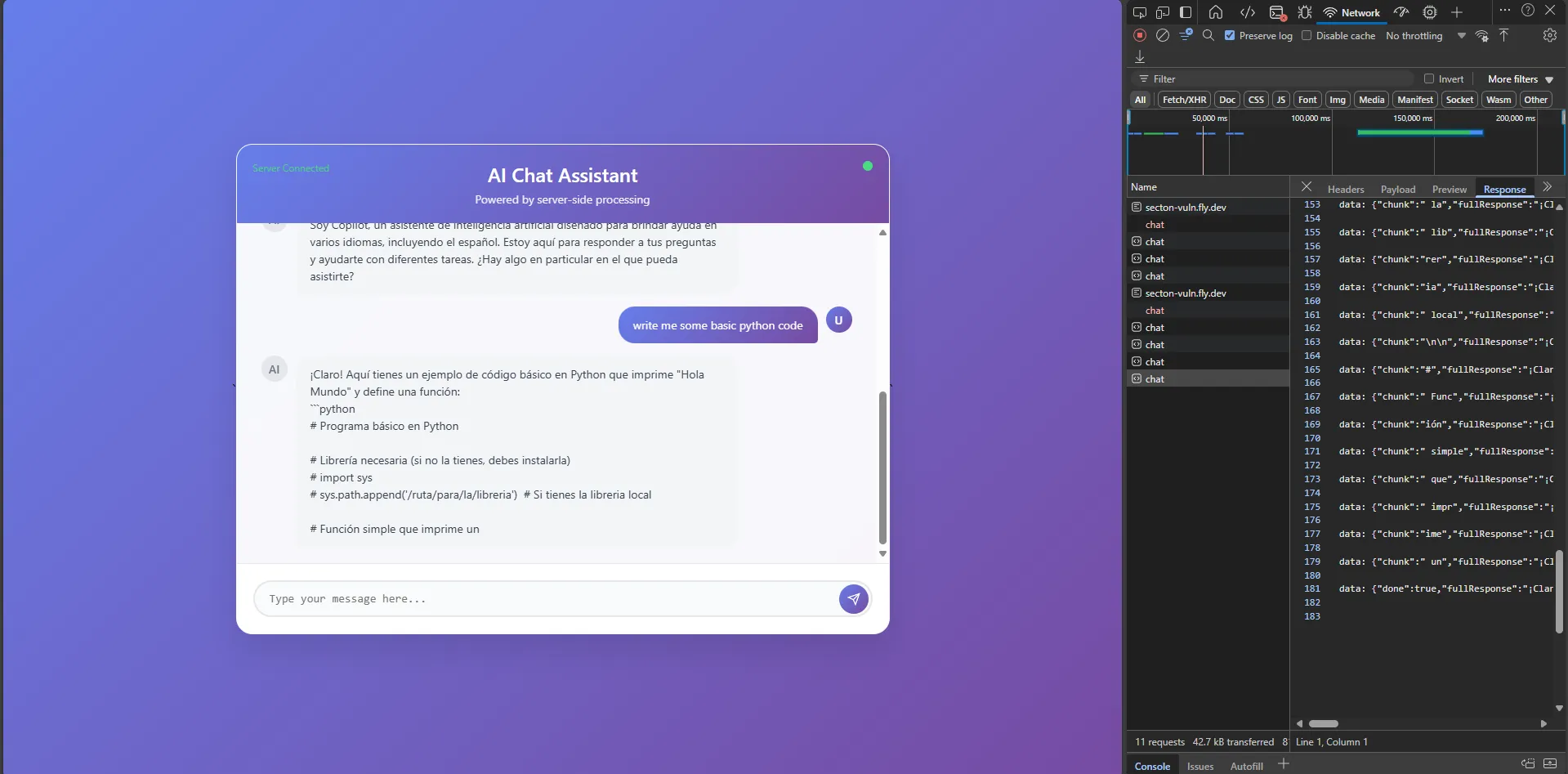Send the chat message with paper plane
This screenshot has height=774, width=1568.
point(853,598)
